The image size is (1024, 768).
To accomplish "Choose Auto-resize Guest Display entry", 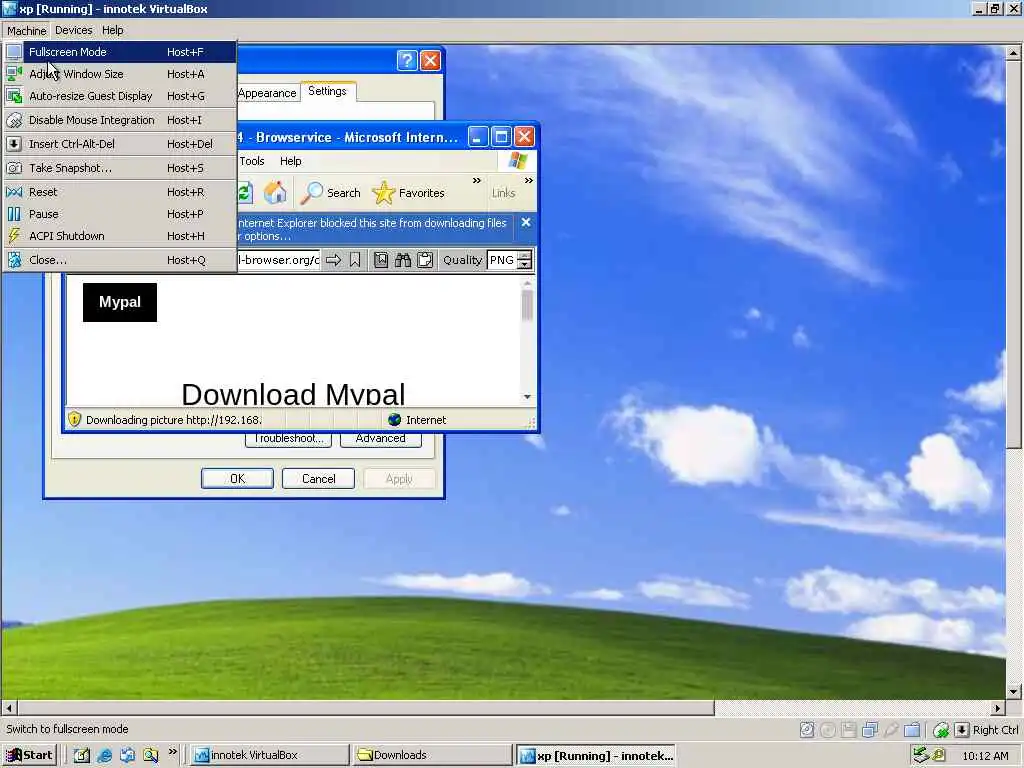I will point(119,96).
